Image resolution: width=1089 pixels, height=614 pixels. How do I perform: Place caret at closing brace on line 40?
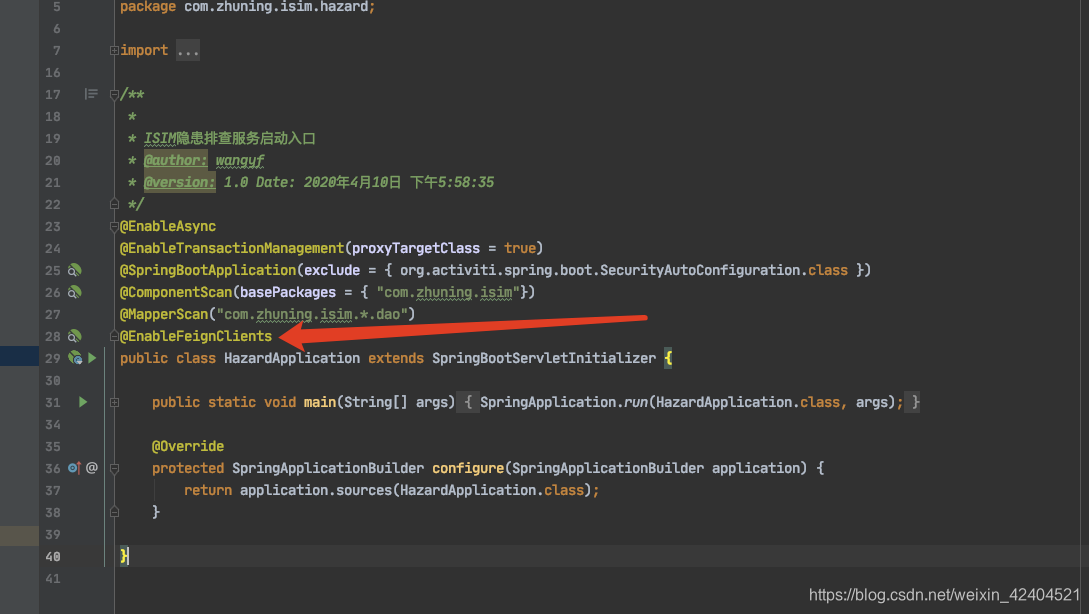(124, 556)
